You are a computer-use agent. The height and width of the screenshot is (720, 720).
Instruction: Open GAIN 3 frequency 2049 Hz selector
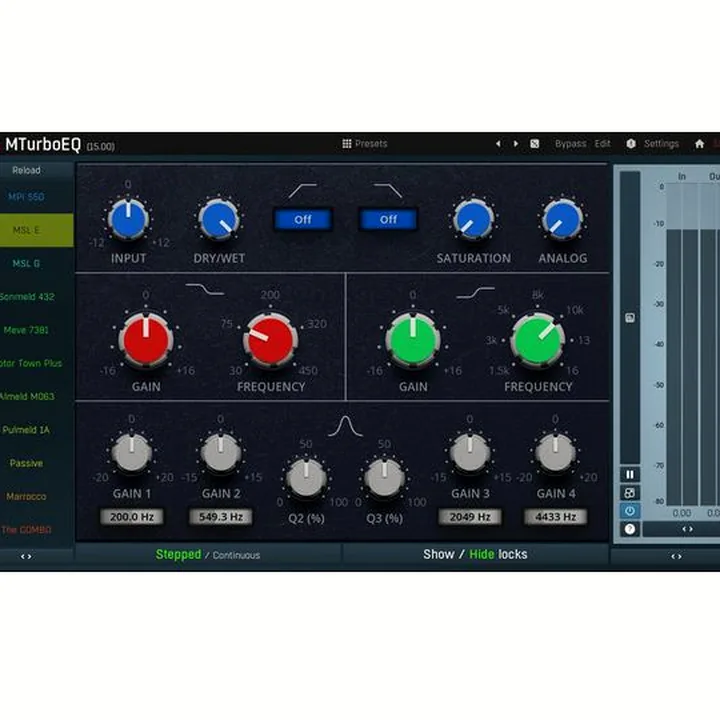[470, 517]
